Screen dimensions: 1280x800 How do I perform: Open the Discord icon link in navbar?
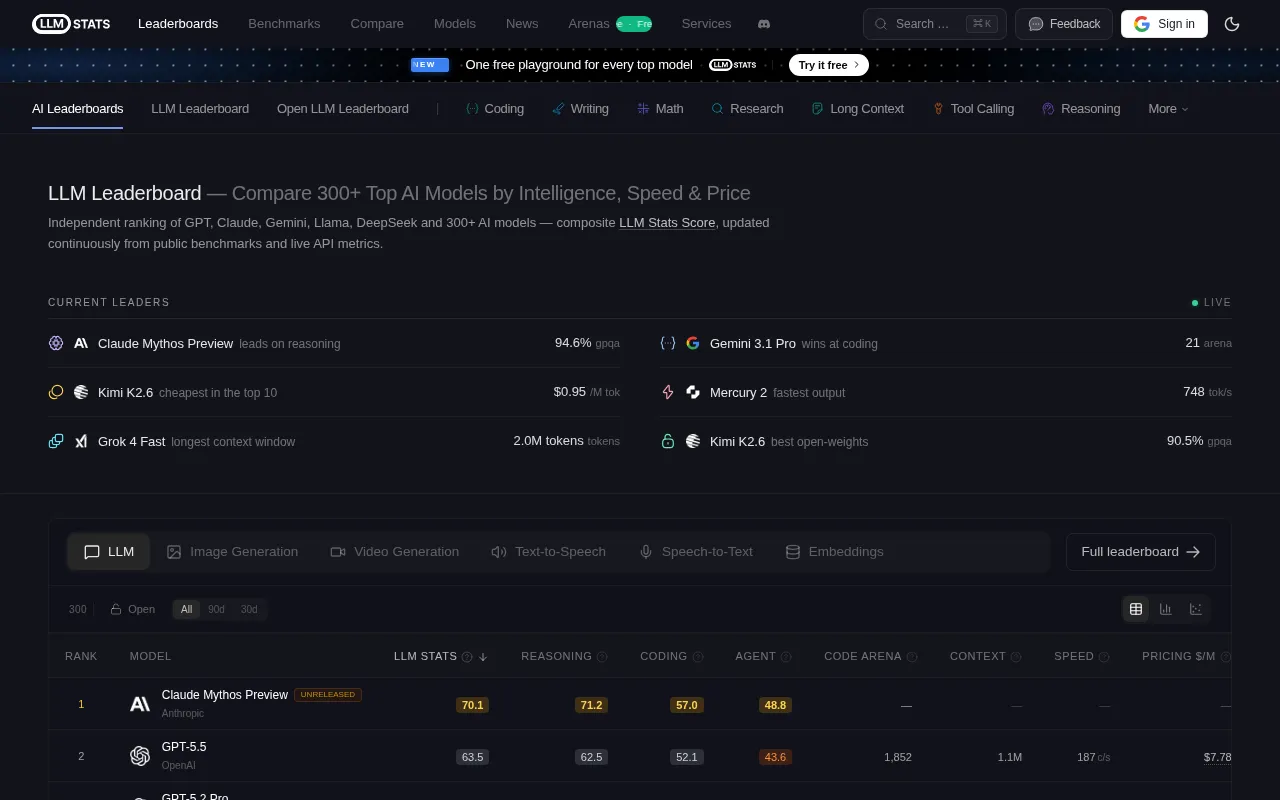click(764, 24)
